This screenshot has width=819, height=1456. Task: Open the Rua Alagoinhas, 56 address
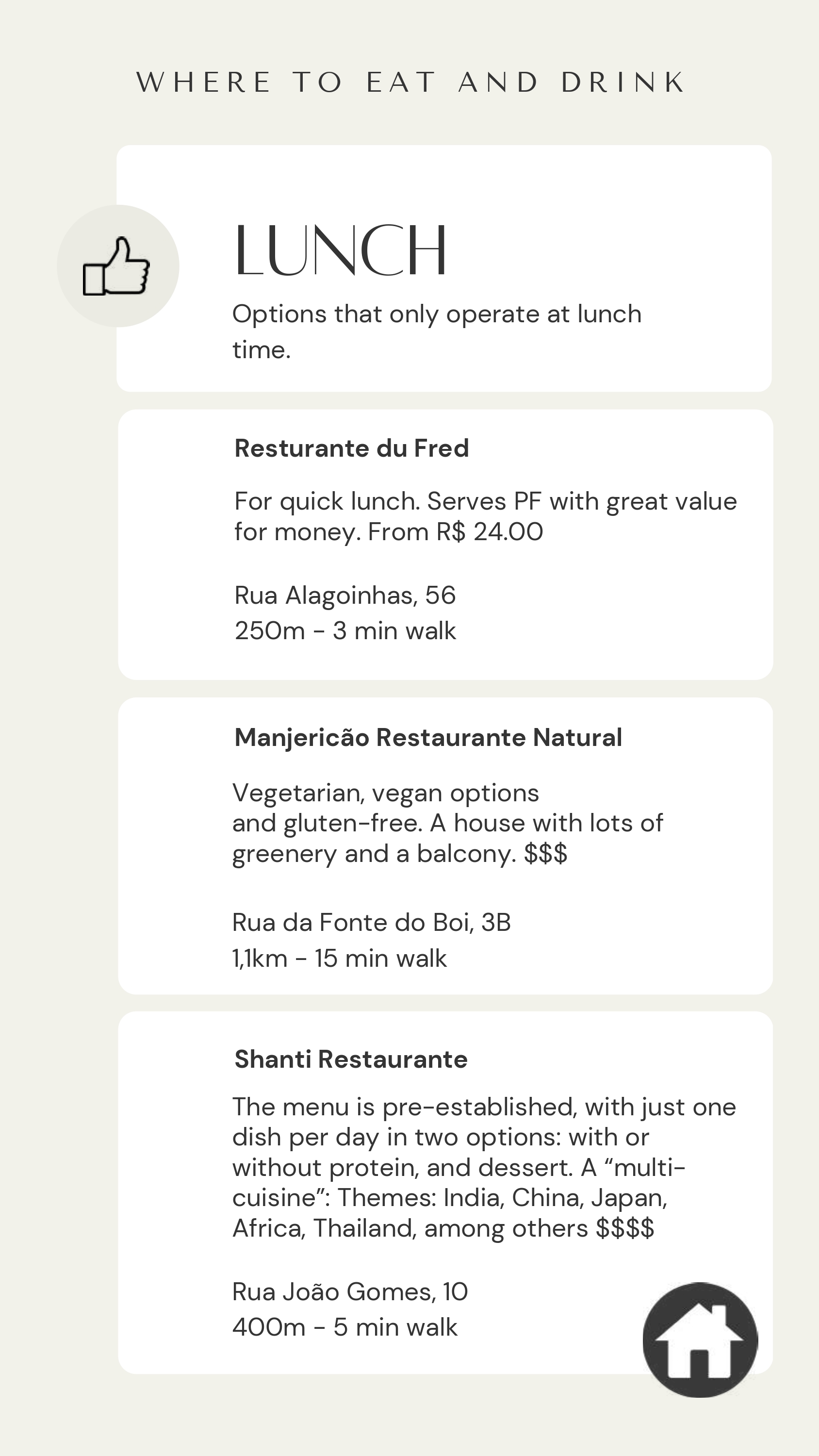pyautogui.click(x=345, y=595)
